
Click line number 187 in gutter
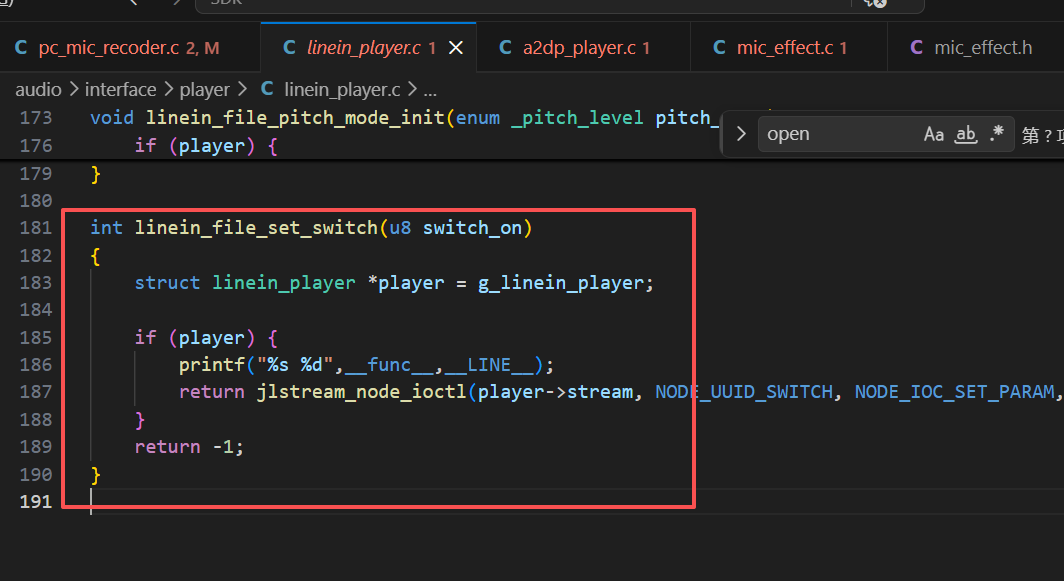click(x=36, y=392)
